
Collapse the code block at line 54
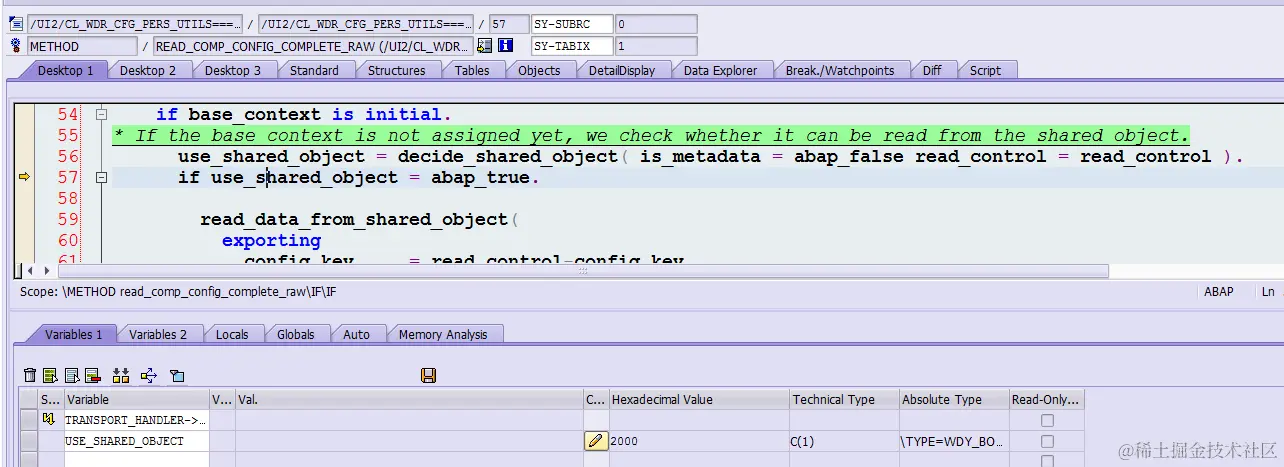coord(101,114)
